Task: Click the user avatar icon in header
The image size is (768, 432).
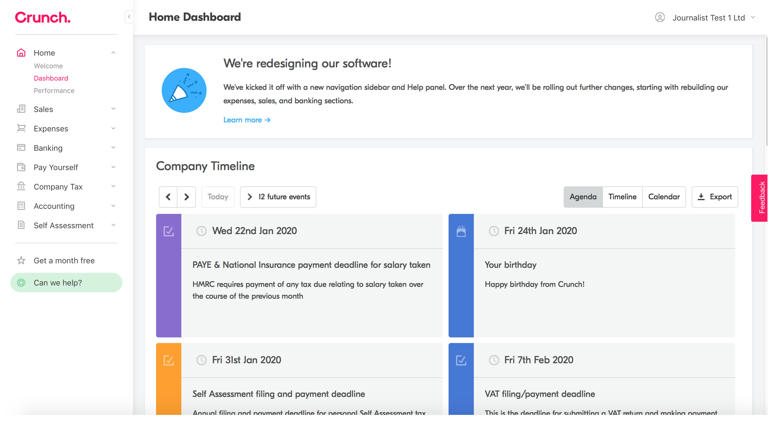Action: pyautogui.click(x=660, y=17)
